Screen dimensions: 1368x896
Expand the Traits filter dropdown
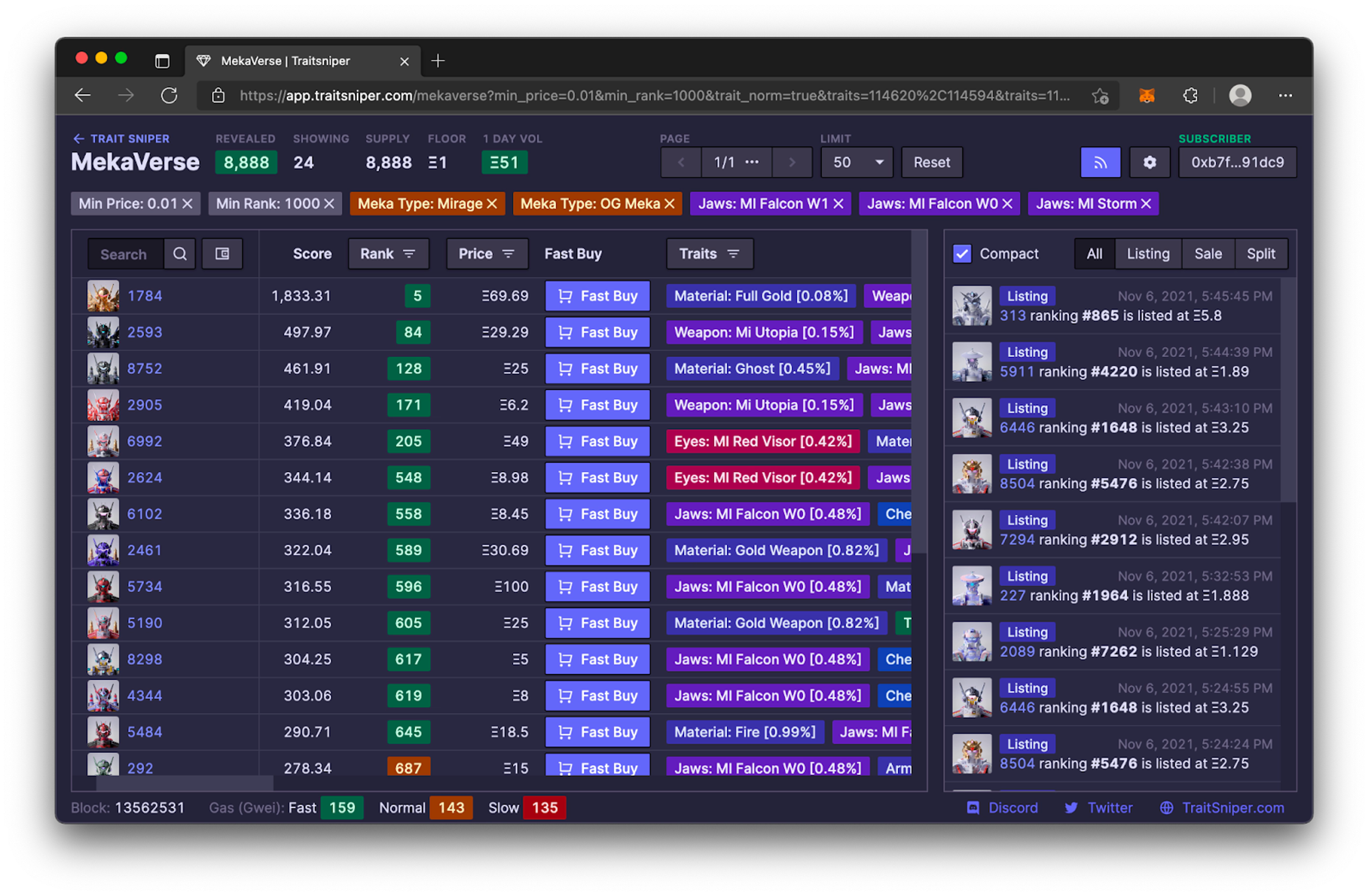709,254
